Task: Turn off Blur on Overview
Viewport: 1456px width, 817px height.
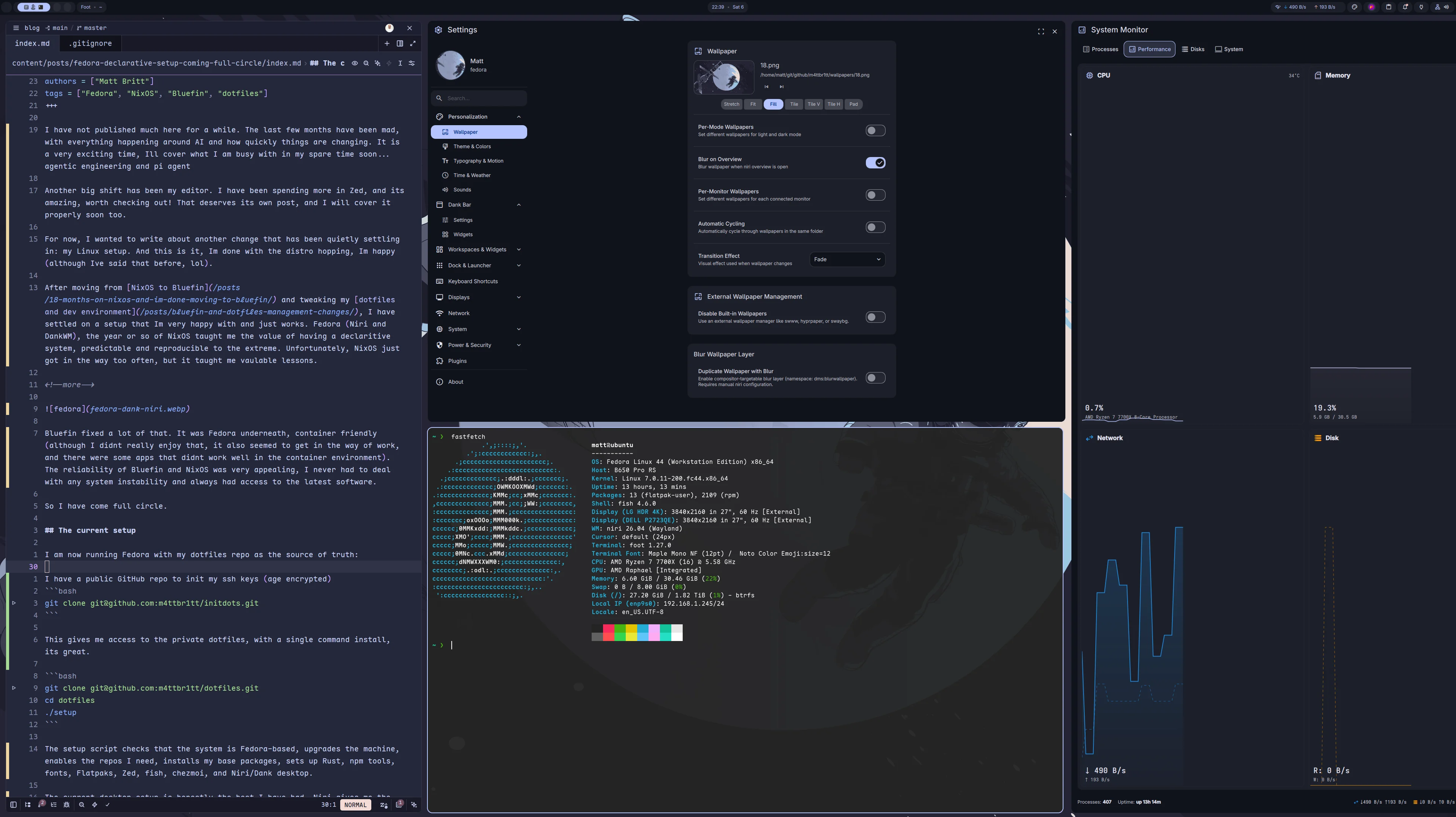Action: [x=875, y=163]
